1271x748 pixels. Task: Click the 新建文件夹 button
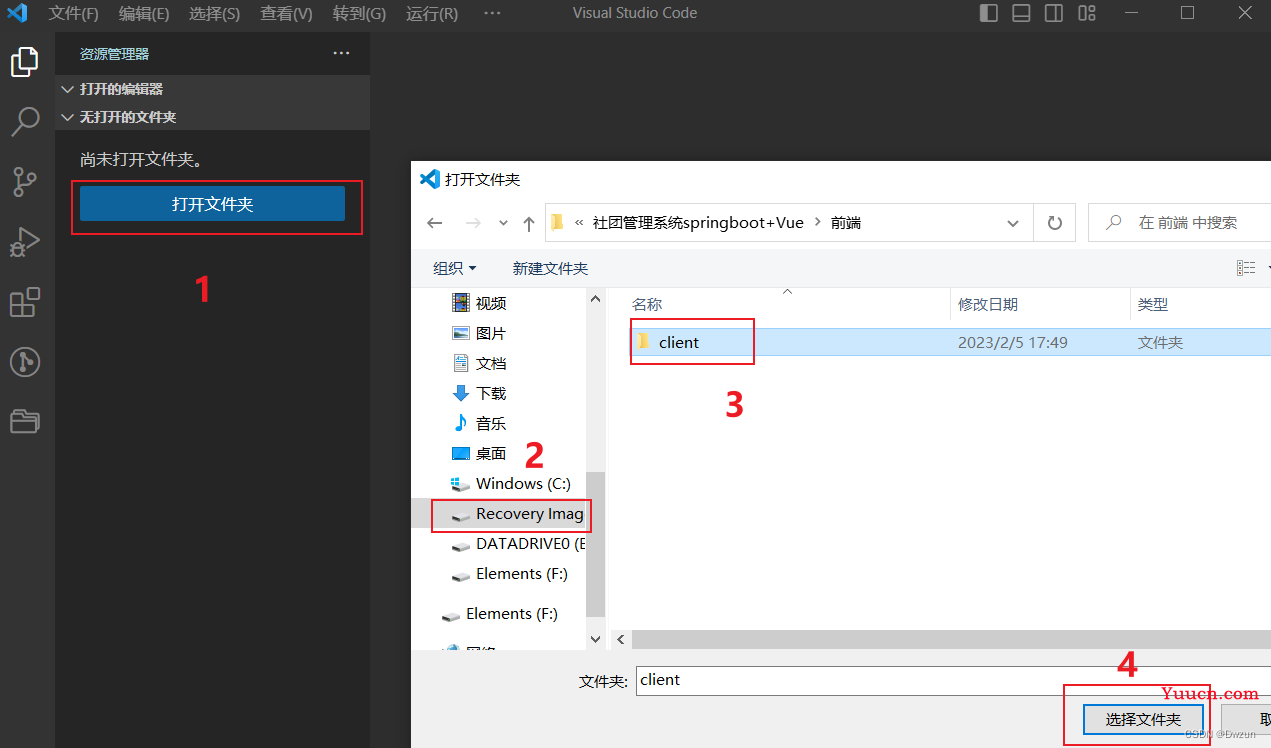coord(550,268)
